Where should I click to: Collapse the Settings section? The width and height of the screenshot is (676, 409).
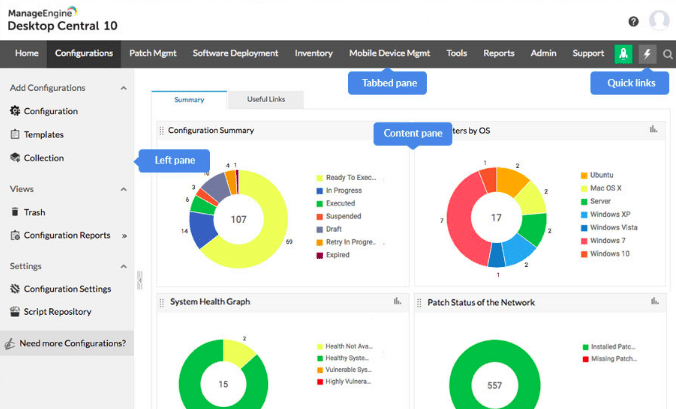[124, 266]
